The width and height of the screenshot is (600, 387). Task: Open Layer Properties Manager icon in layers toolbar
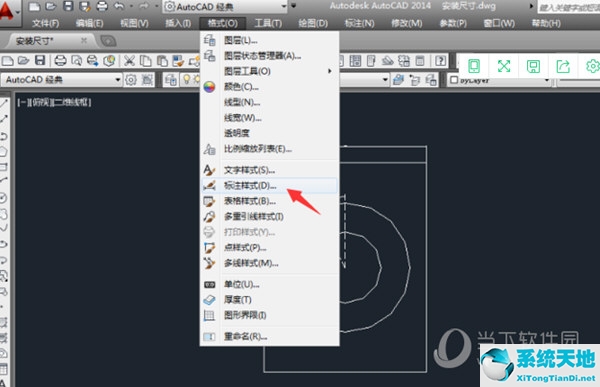click(170, 80)
